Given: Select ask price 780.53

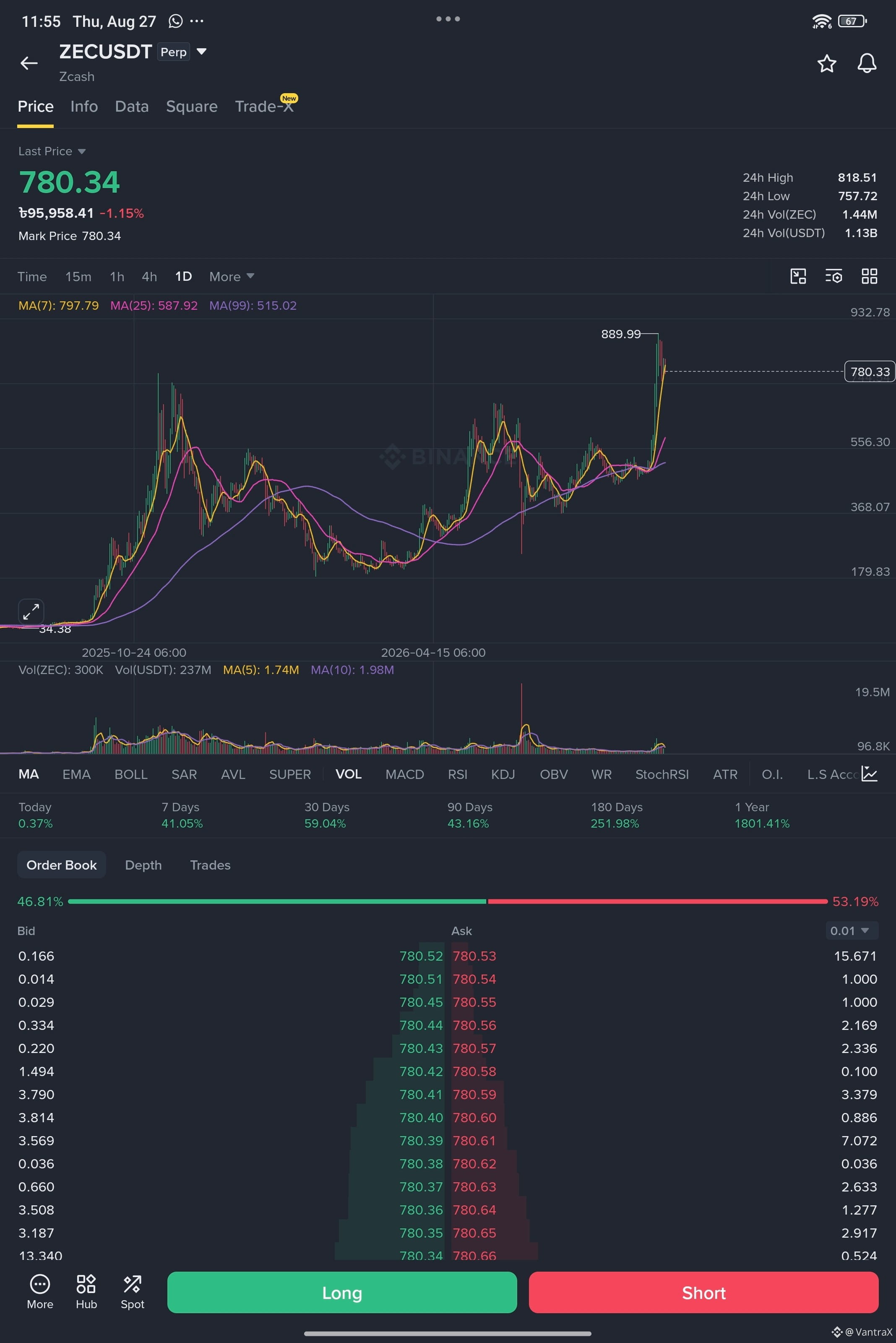Looking at the screenshot, I should [x=474, y=956].
